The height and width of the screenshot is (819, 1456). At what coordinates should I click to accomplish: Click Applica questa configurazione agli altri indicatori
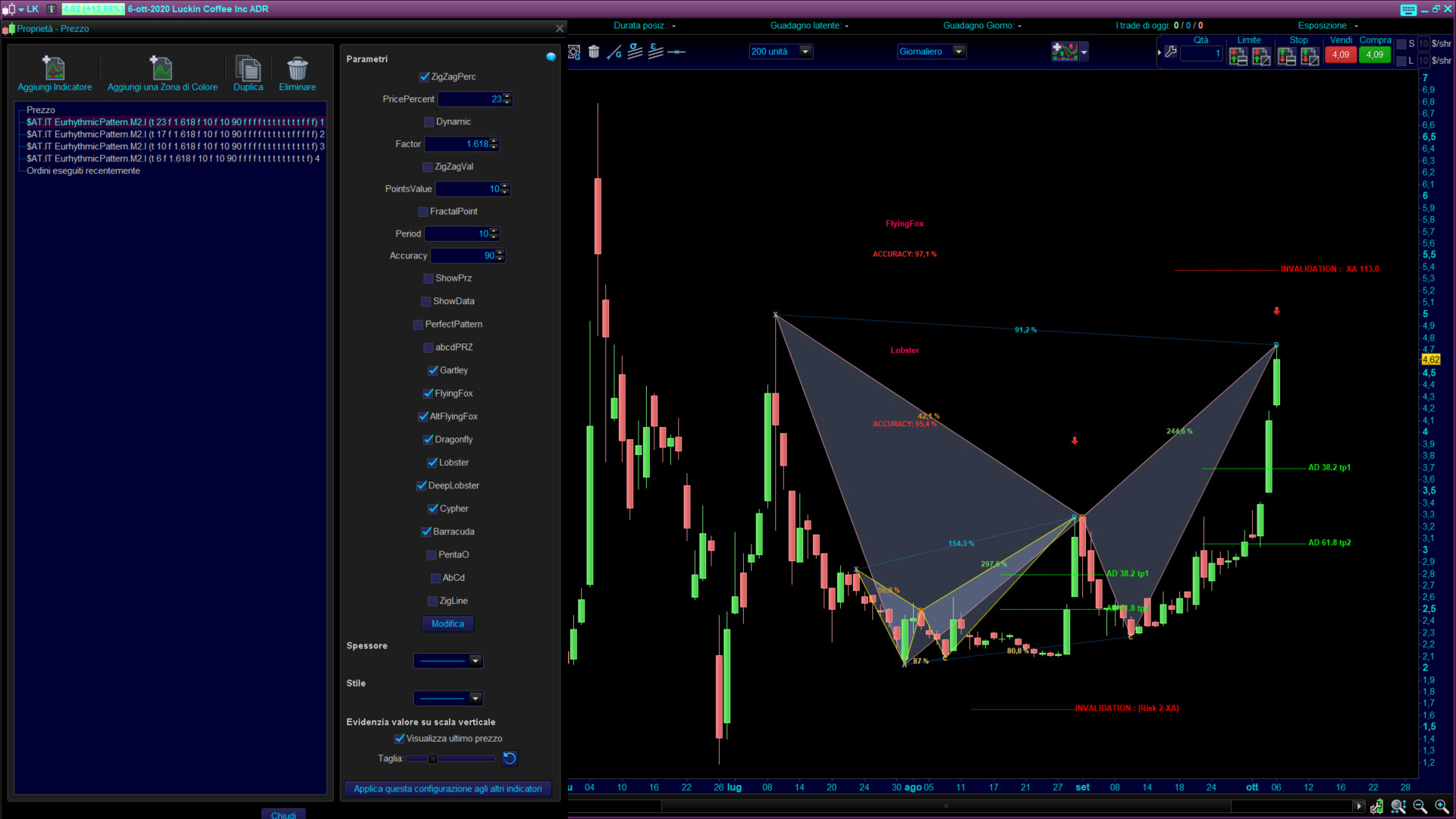tap(447, 789)
